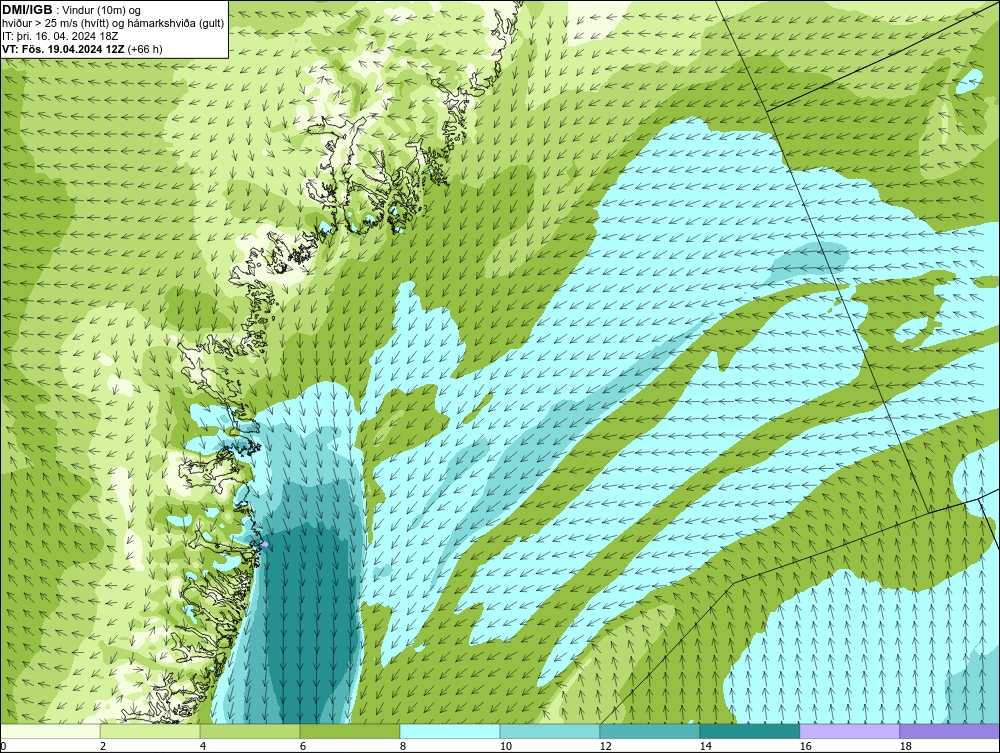Click the 4–6 m/s green legend swatch
Viewport: 1000px width, 753px height.
[x=250, y=731]
